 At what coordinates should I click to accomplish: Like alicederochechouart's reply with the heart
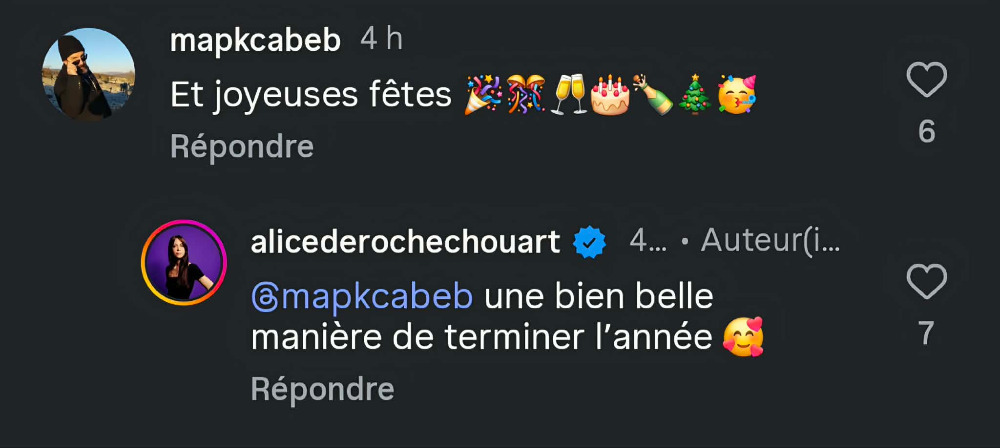click(x=926, y=282)
